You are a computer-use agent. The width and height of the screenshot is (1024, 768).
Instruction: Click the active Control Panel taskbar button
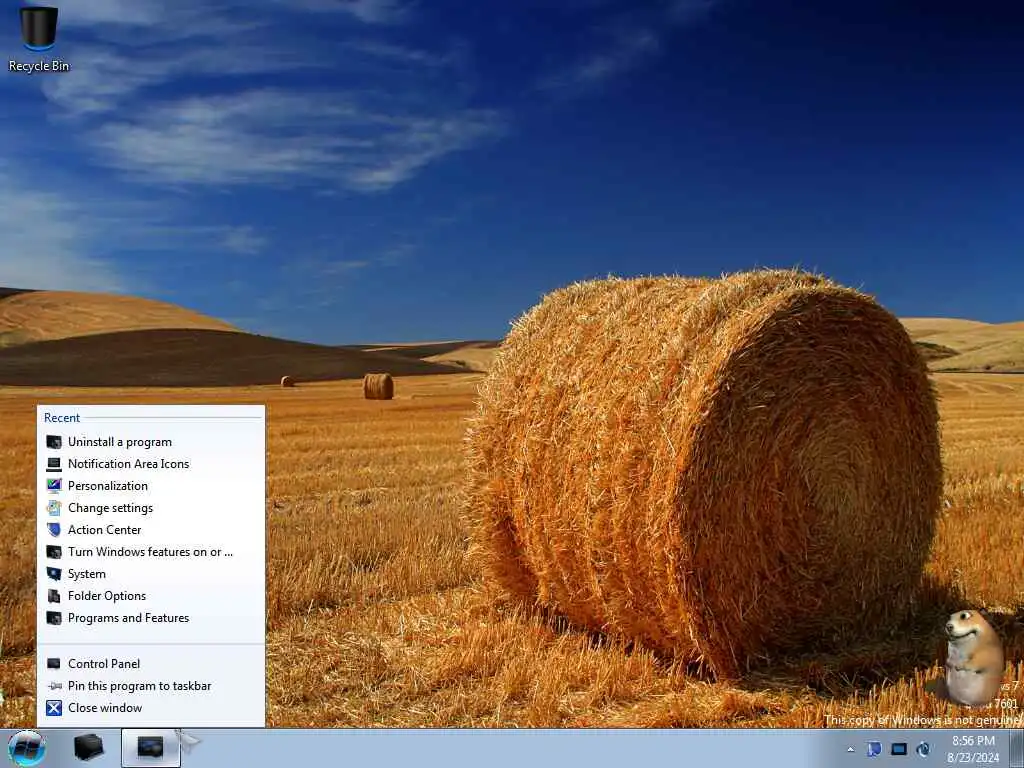(151, 748)
